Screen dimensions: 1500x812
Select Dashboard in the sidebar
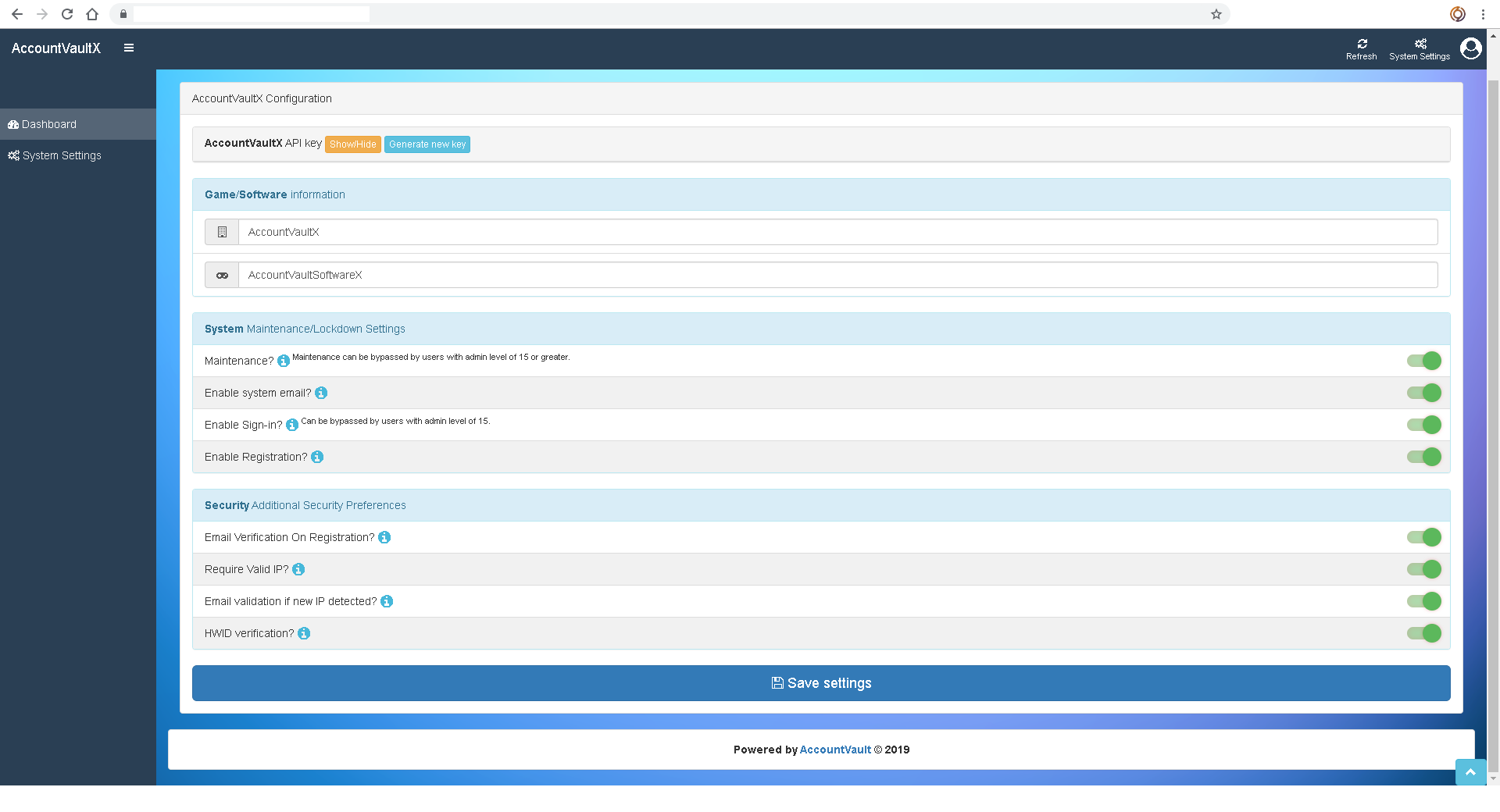pyautogui.click(x=78, y=124)
